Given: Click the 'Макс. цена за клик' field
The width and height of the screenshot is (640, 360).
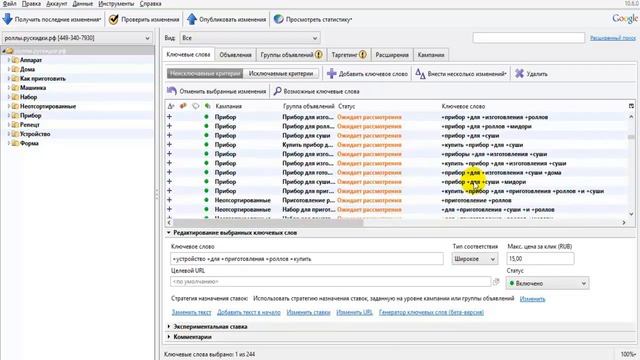Looking at the screenshot, I should coord(540,259).
